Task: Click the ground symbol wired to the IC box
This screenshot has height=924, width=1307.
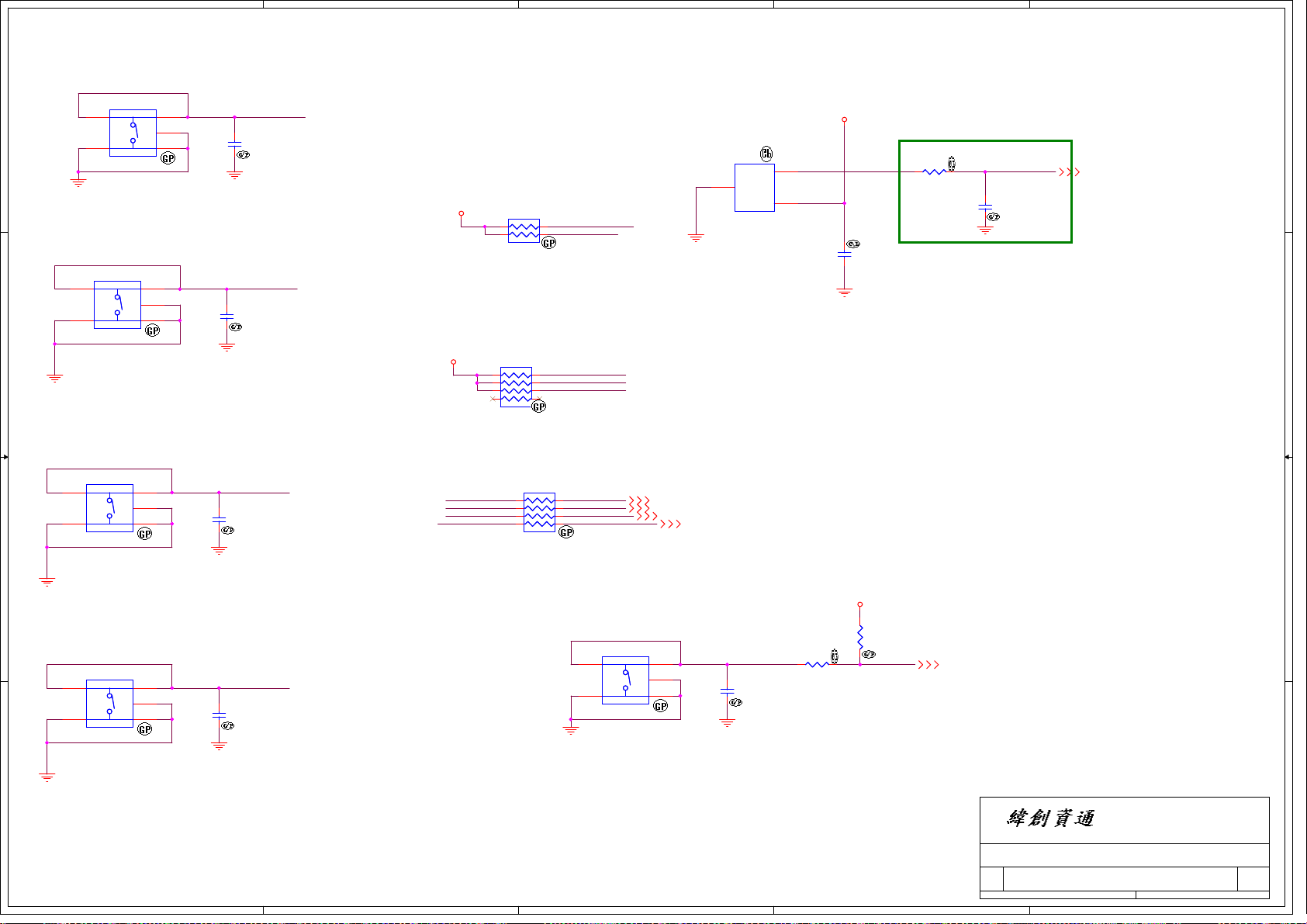Action: [696, 237]
